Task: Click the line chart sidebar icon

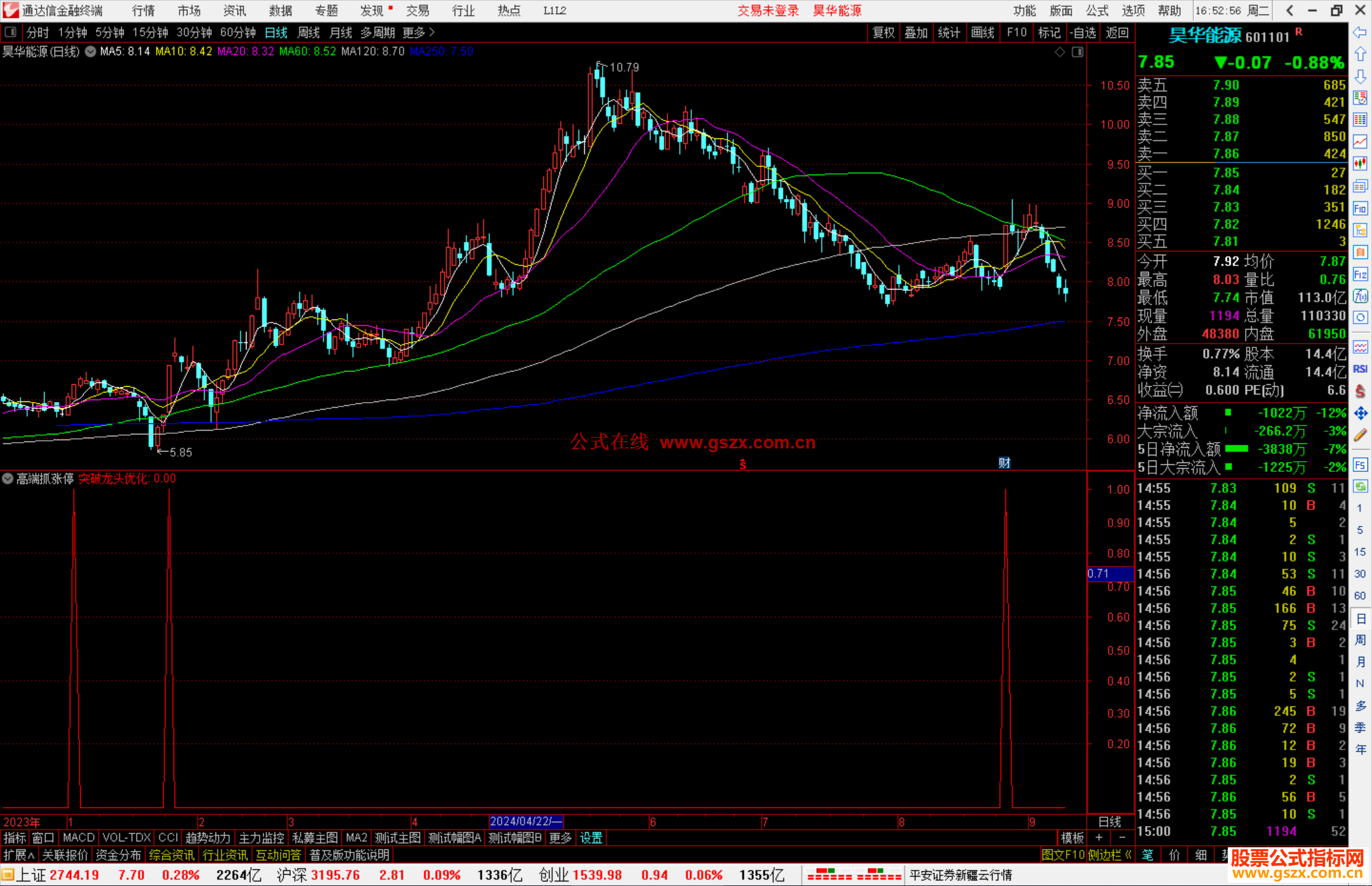Action: click(x=1360, y=141)
